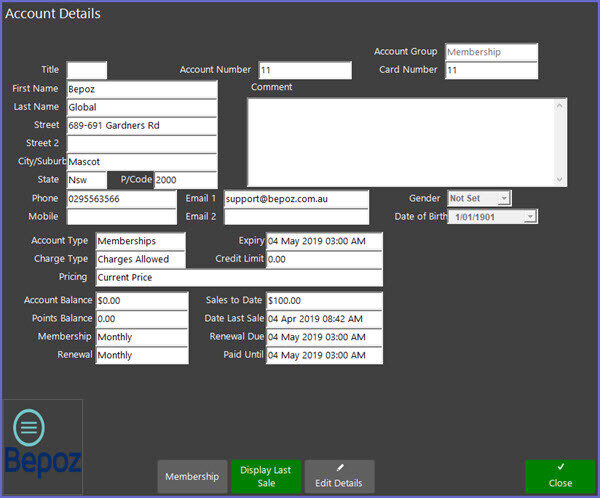Click the Card Number field
600x499 pixels.
pos(491,70)
